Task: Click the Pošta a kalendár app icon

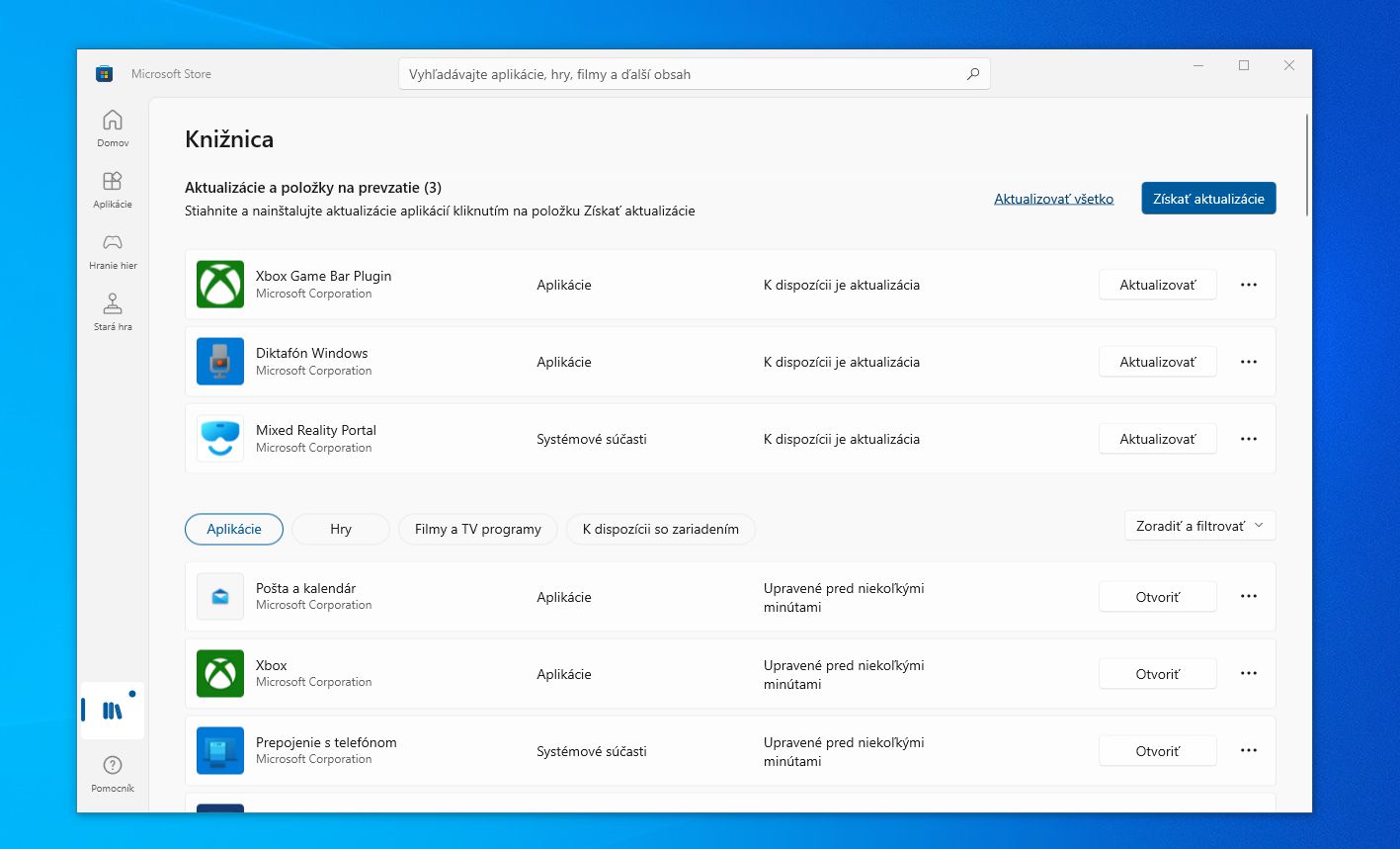Action: tap(220, 597)
